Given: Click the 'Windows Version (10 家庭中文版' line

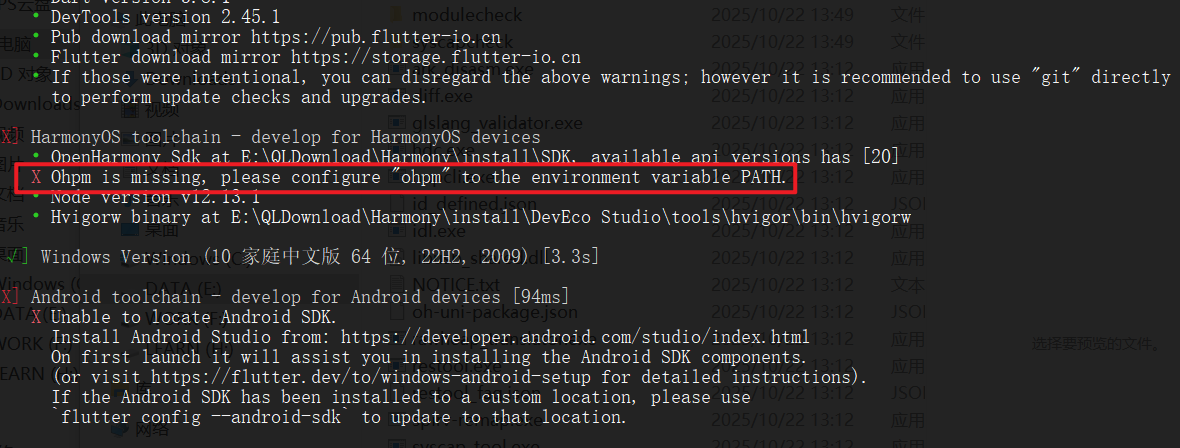Looking at the screenshot, I should click(320, 257).
